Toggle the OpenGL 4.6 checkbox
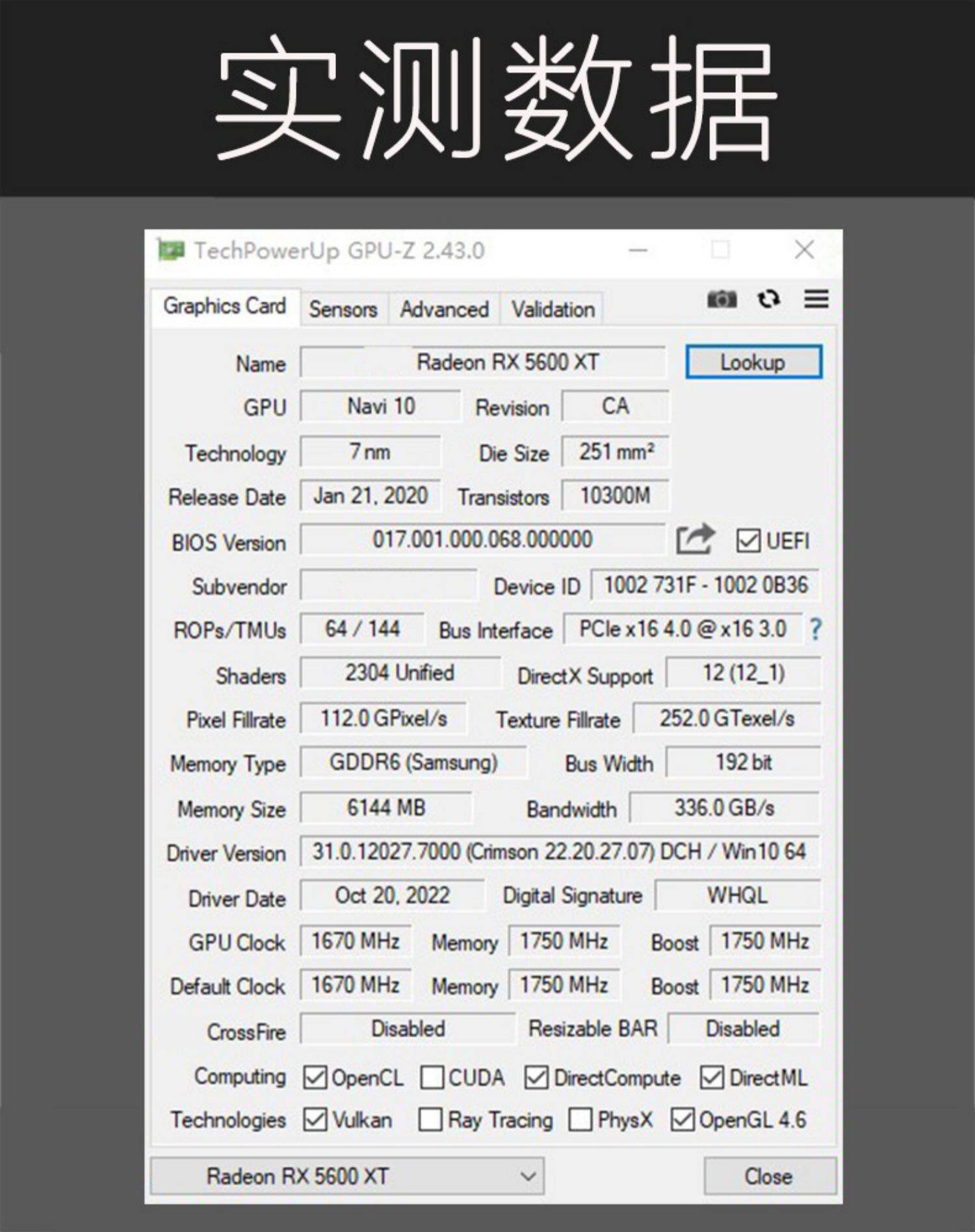 click(x=682, y=1120)
